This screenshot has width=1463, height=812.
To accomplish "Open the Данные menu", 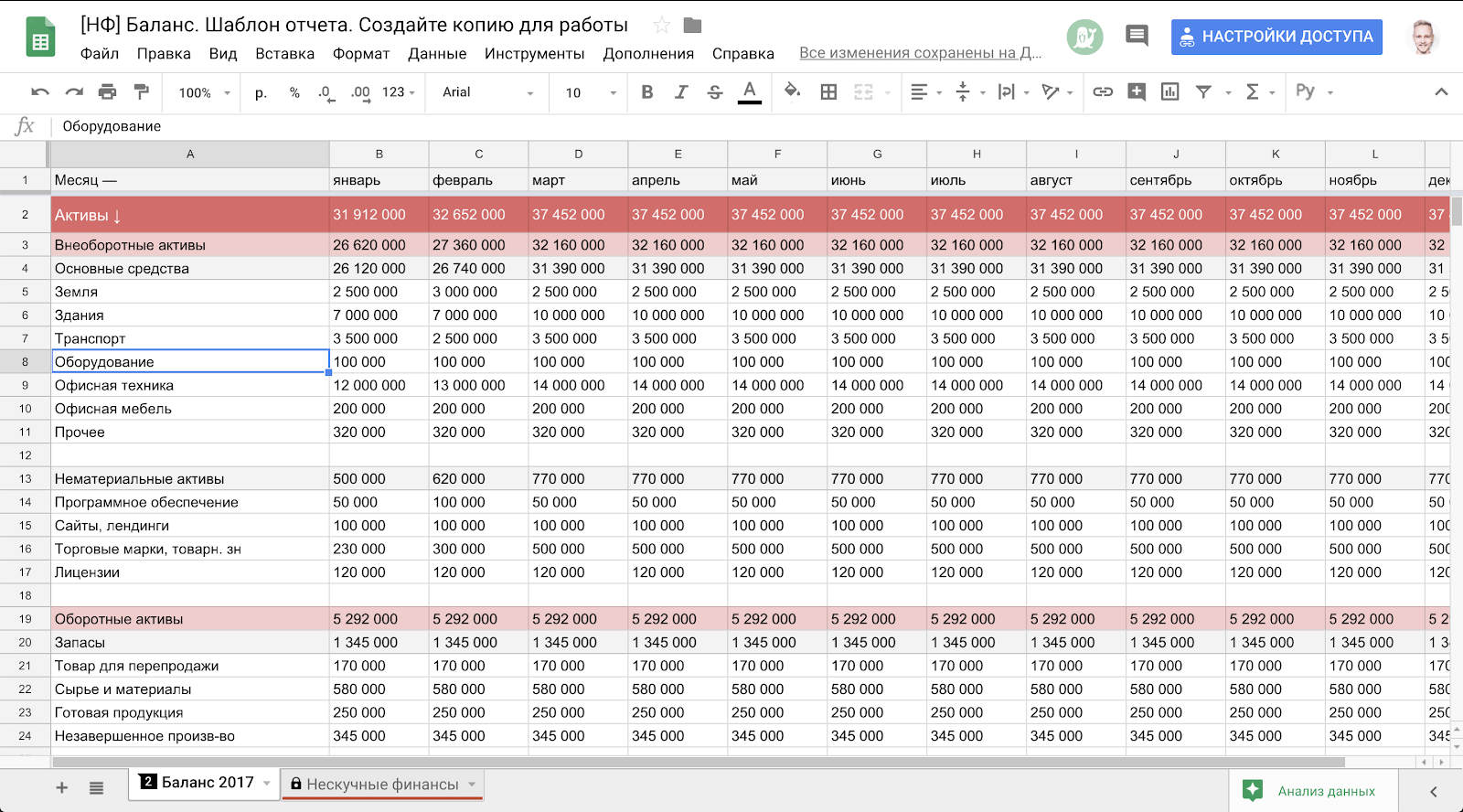I will pos(437,54).
